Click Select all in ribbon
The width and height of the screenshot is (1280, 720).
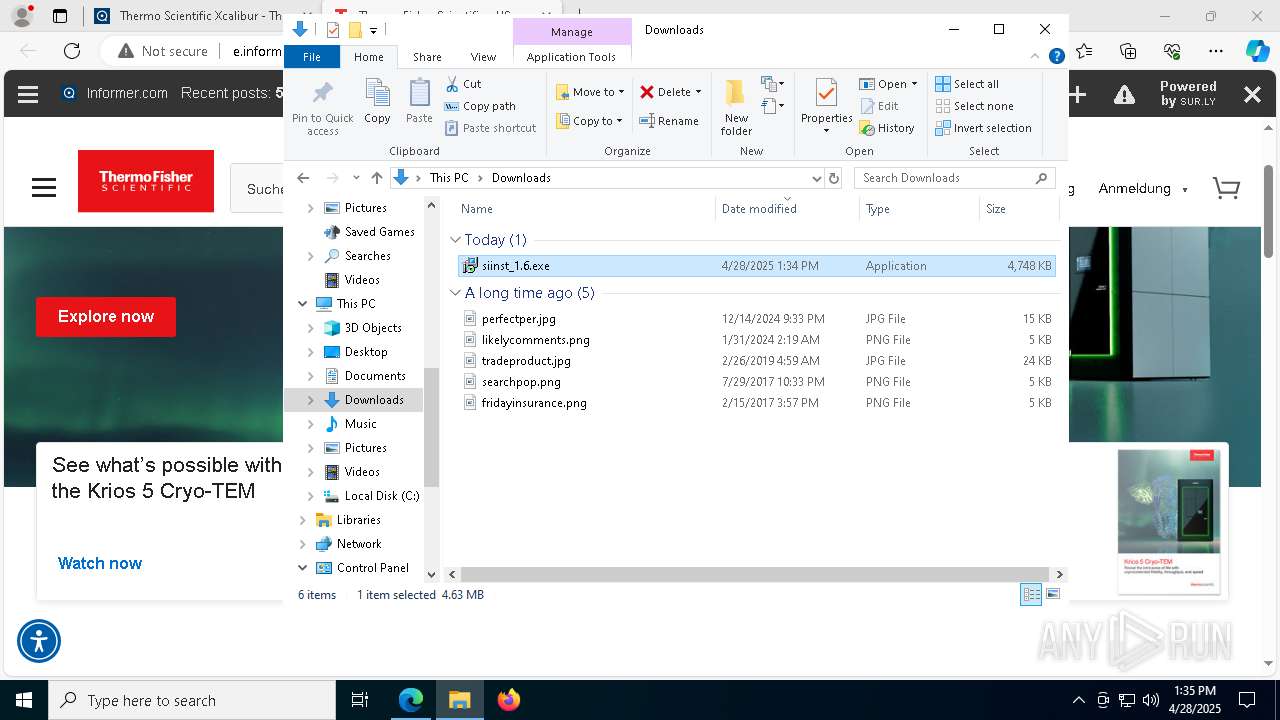pyautogui.click(x=967, y=84)
